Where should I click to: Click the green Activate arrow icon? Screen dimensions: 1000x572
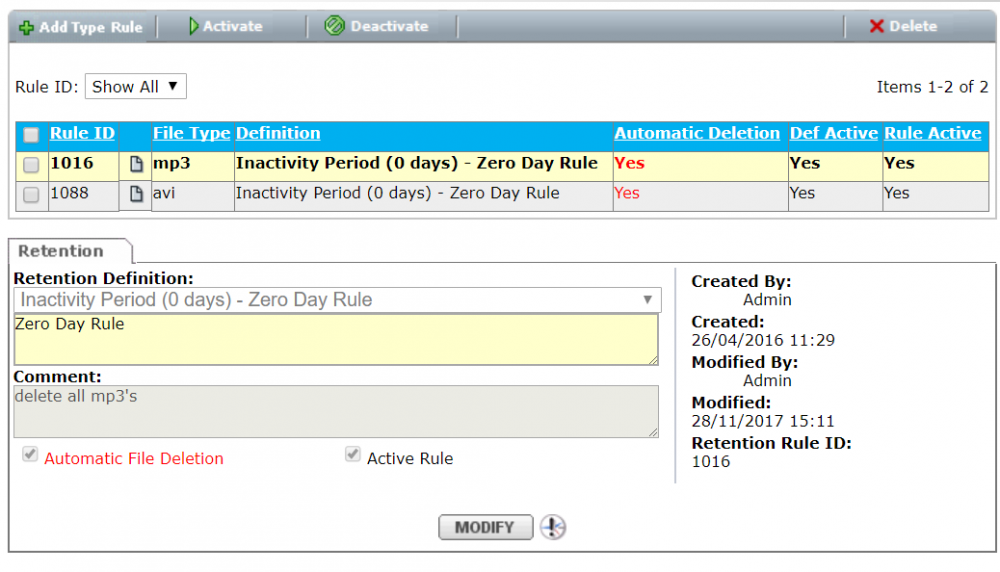pos(193,27)
